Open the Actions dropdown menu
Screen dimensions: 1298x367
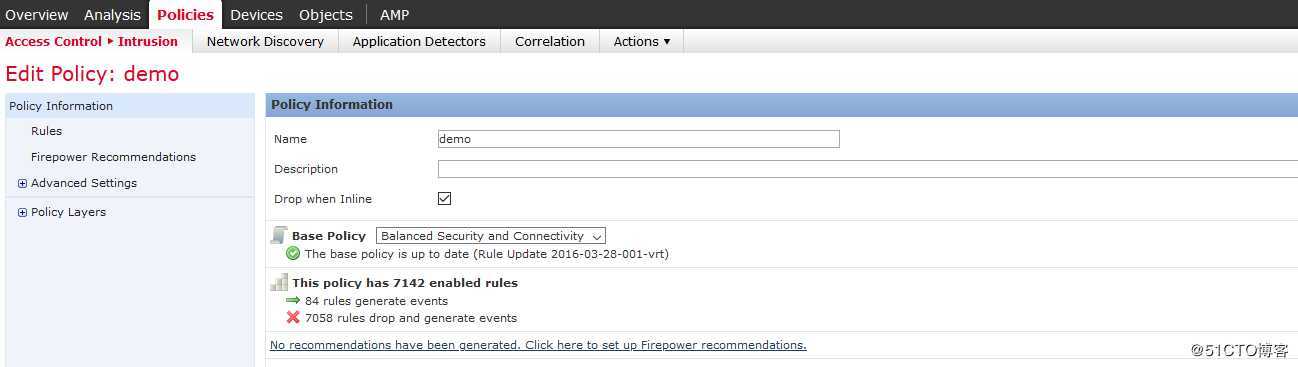[x=642, y=41]
